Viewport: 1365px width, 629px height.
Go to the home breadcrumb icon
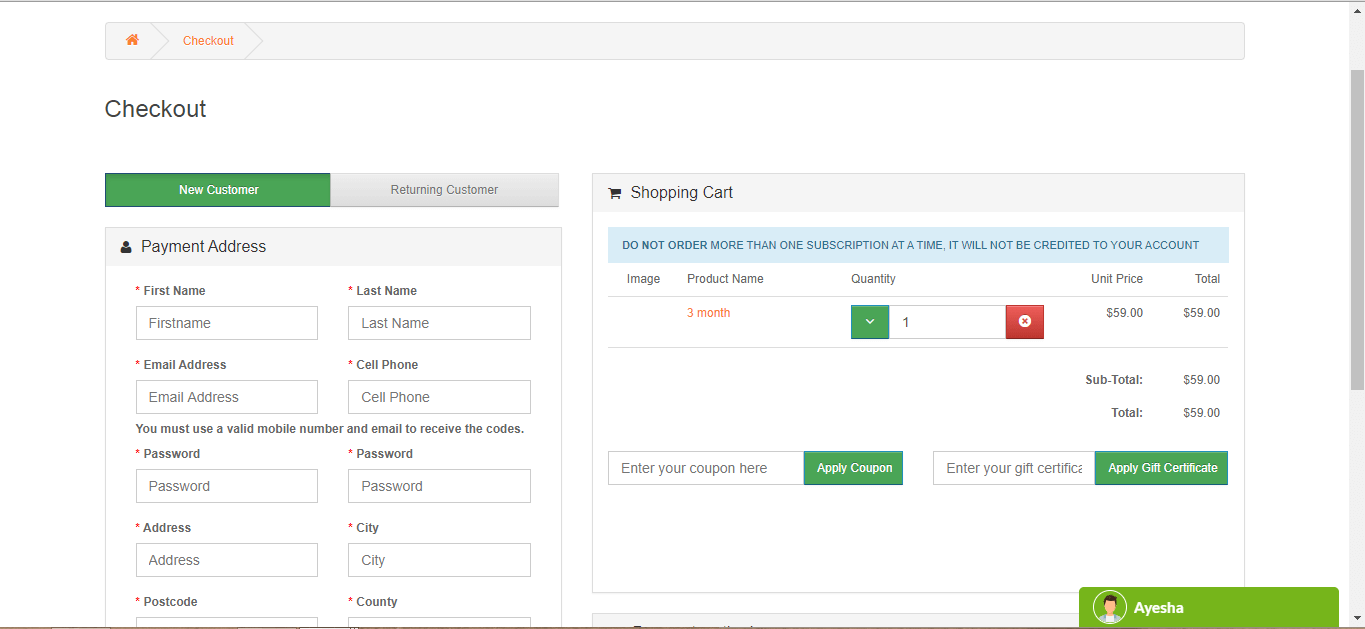(132, 40)
